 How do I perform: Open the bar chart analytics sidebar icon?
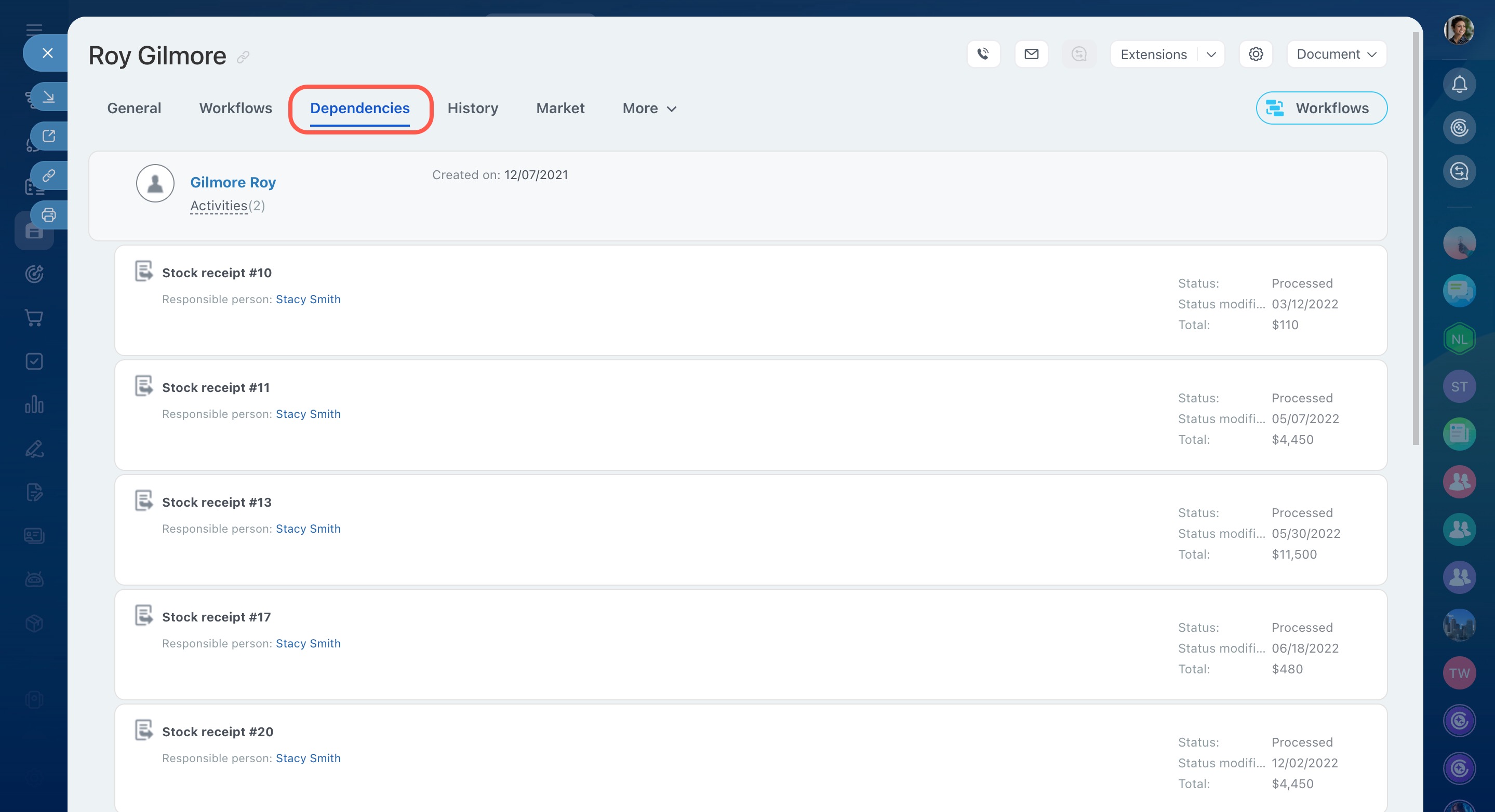click(x=34, y=404)
